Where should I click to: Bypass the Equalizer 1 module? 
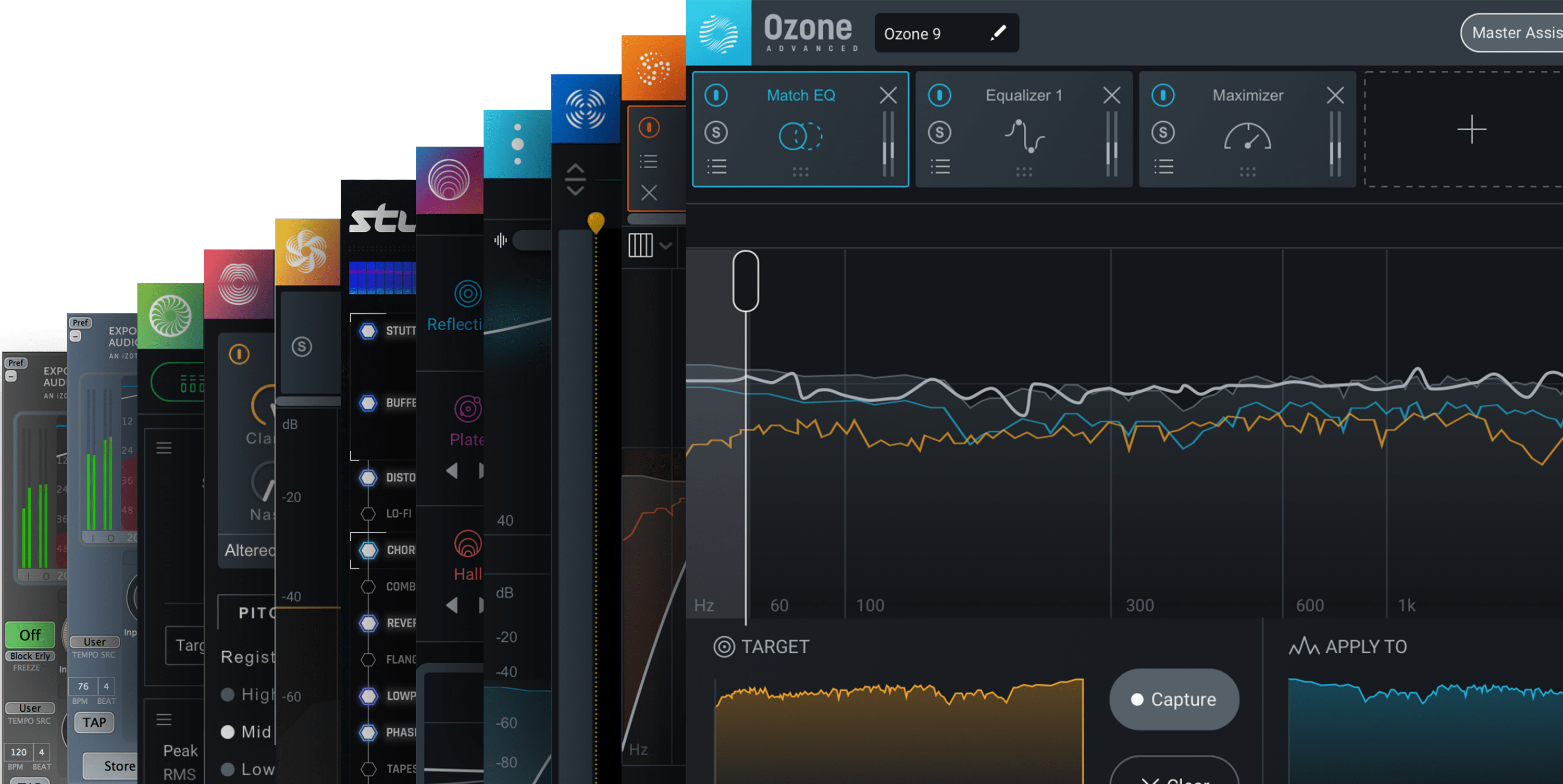pyautogui.click(x=939, y=95)
